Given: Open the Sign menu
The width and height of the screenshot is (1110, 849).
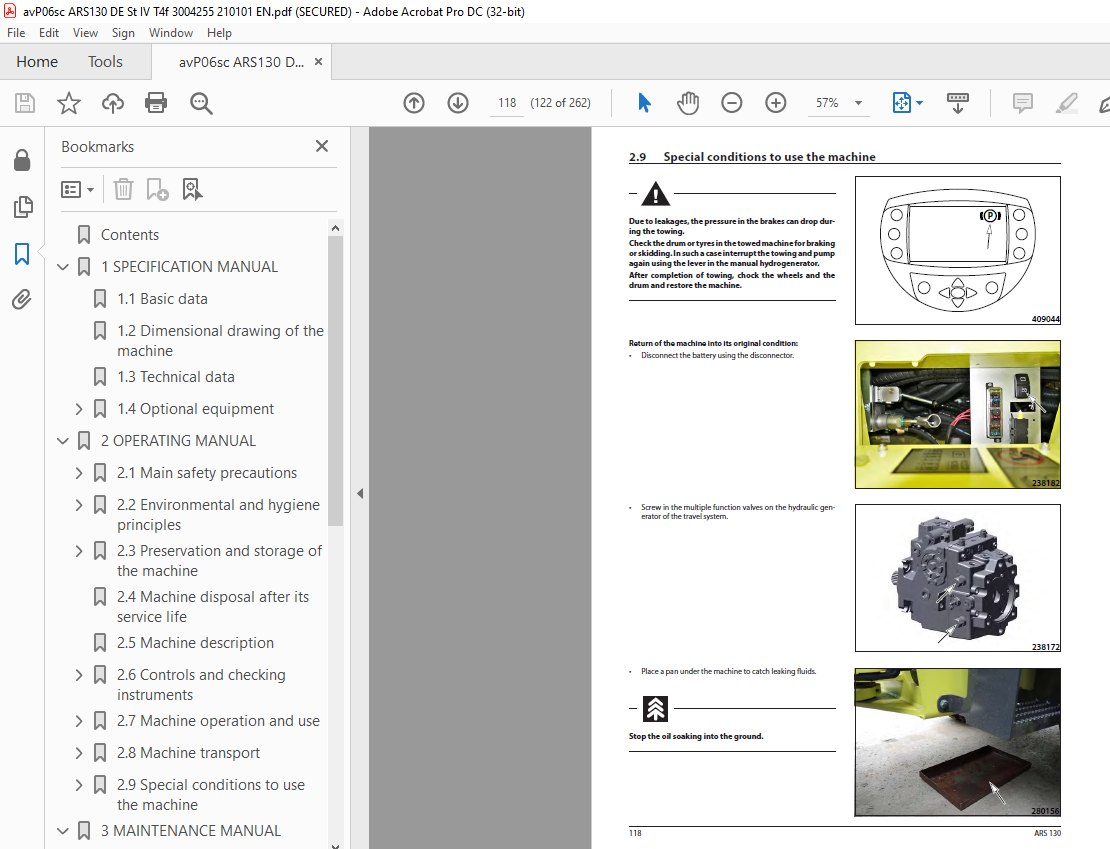Looking at the screenshot, I should tap(123, 33).
